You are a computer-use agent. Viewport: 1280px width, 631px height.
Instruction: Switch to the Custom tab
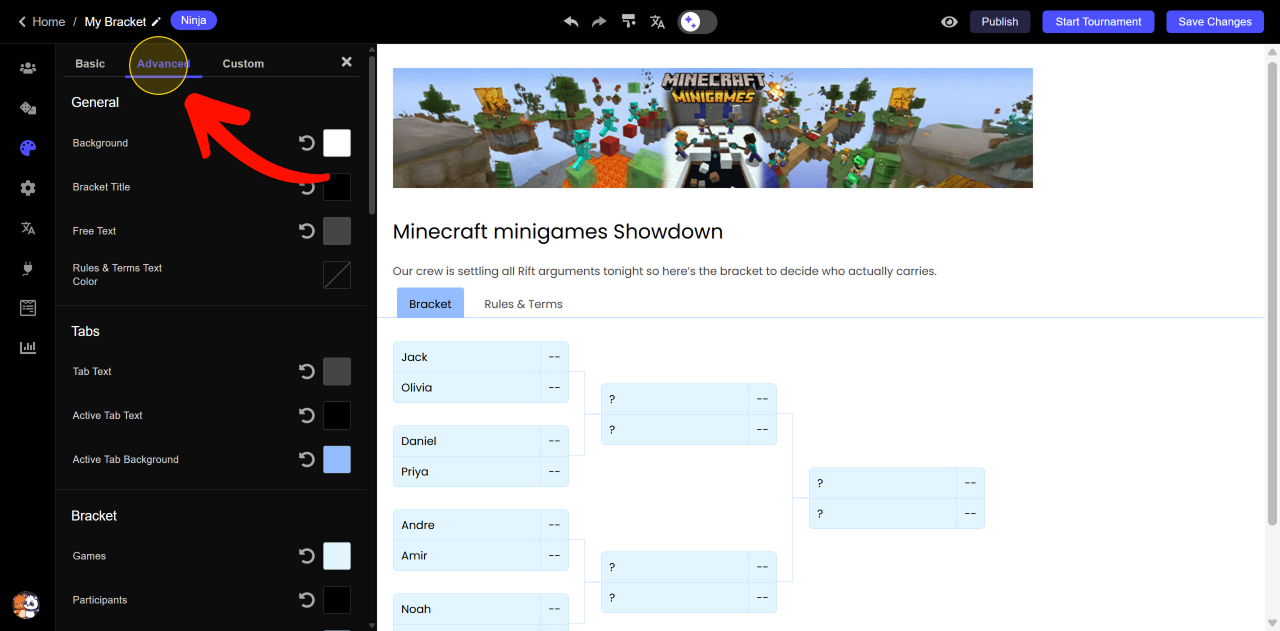(243, 63)
